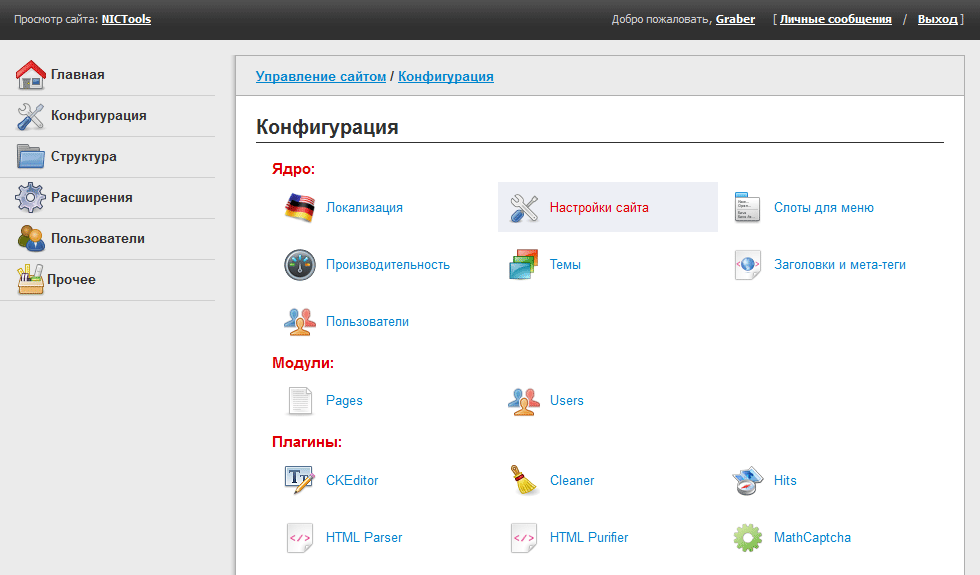Open Расширения sidebar menu item
Image resolution: width=980 pixels, height=575 pixels.
(92, 198)
